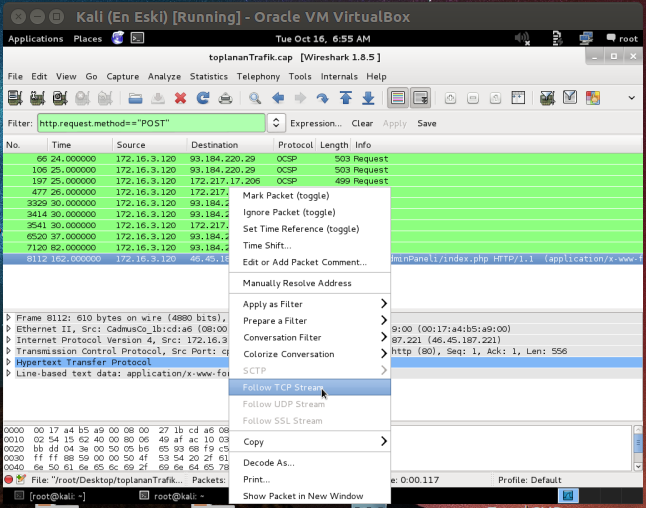The width and height of the screenshot is (646, 508).
Task: Open the Telephony menu
Action: point(258,77)
